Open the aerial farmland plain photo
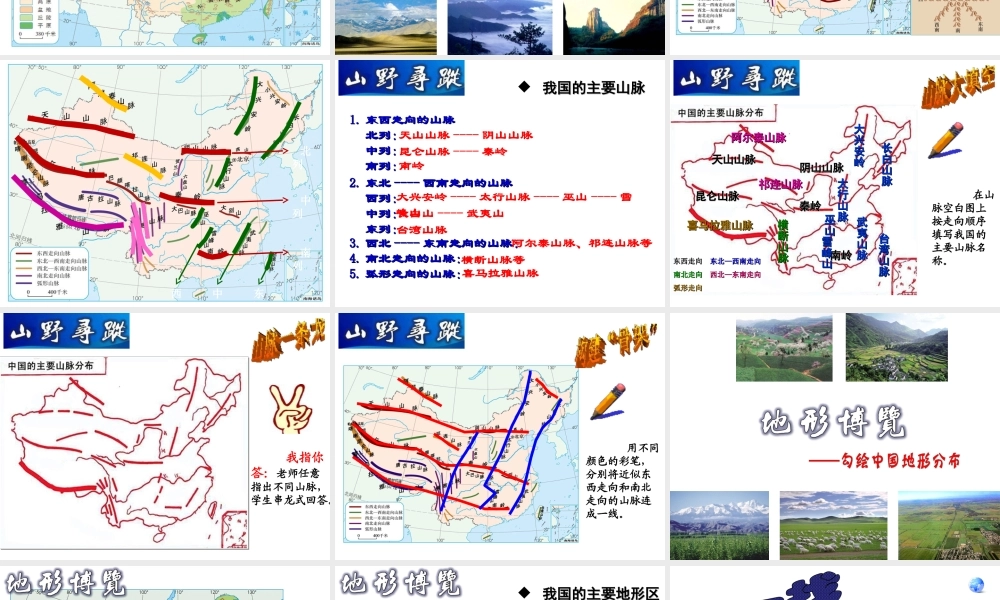The width and height of the screenshot is (1000, 600). pos(949,525)
